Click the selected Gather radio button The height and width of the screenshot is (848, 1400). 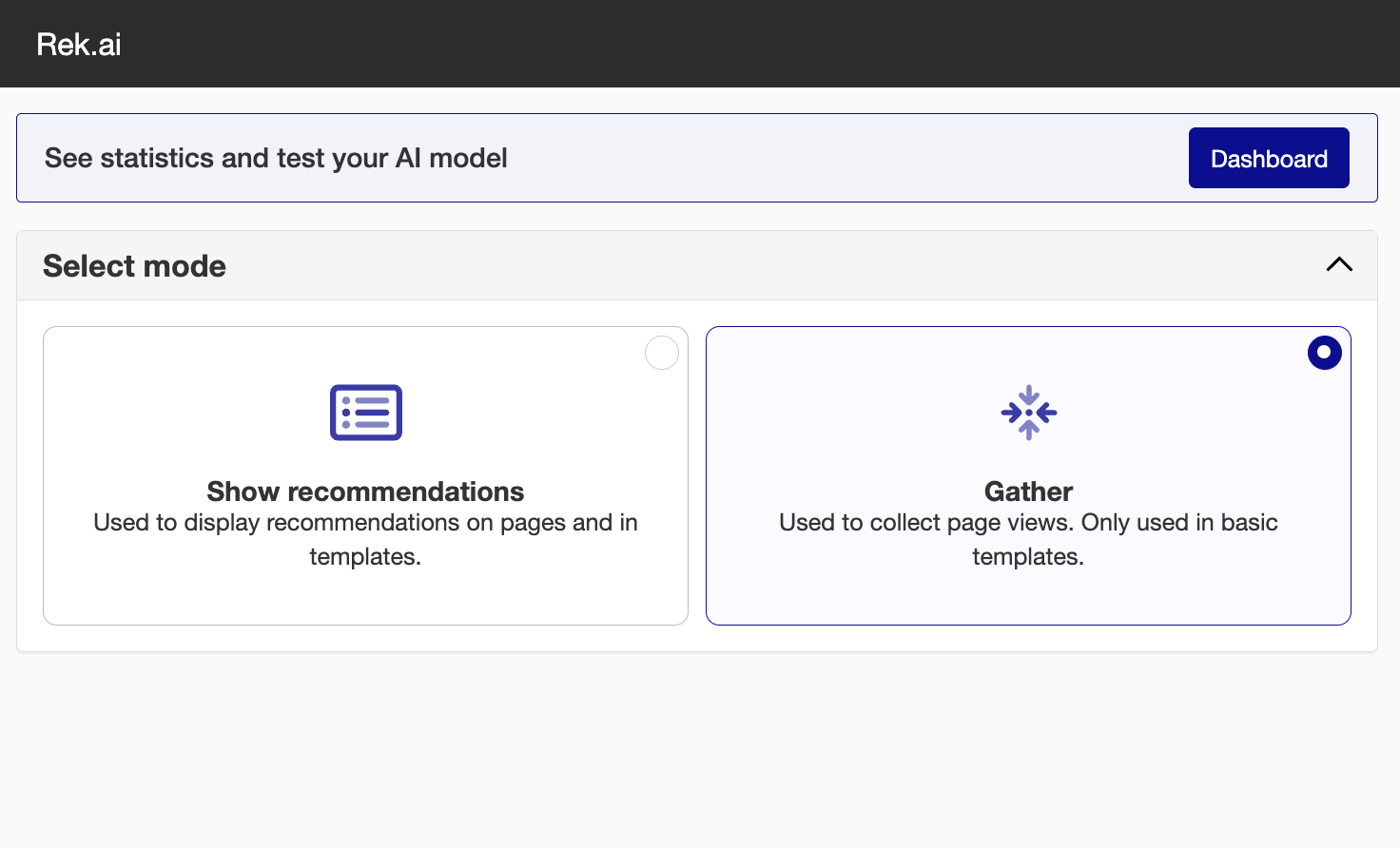tap(1323, 353)
